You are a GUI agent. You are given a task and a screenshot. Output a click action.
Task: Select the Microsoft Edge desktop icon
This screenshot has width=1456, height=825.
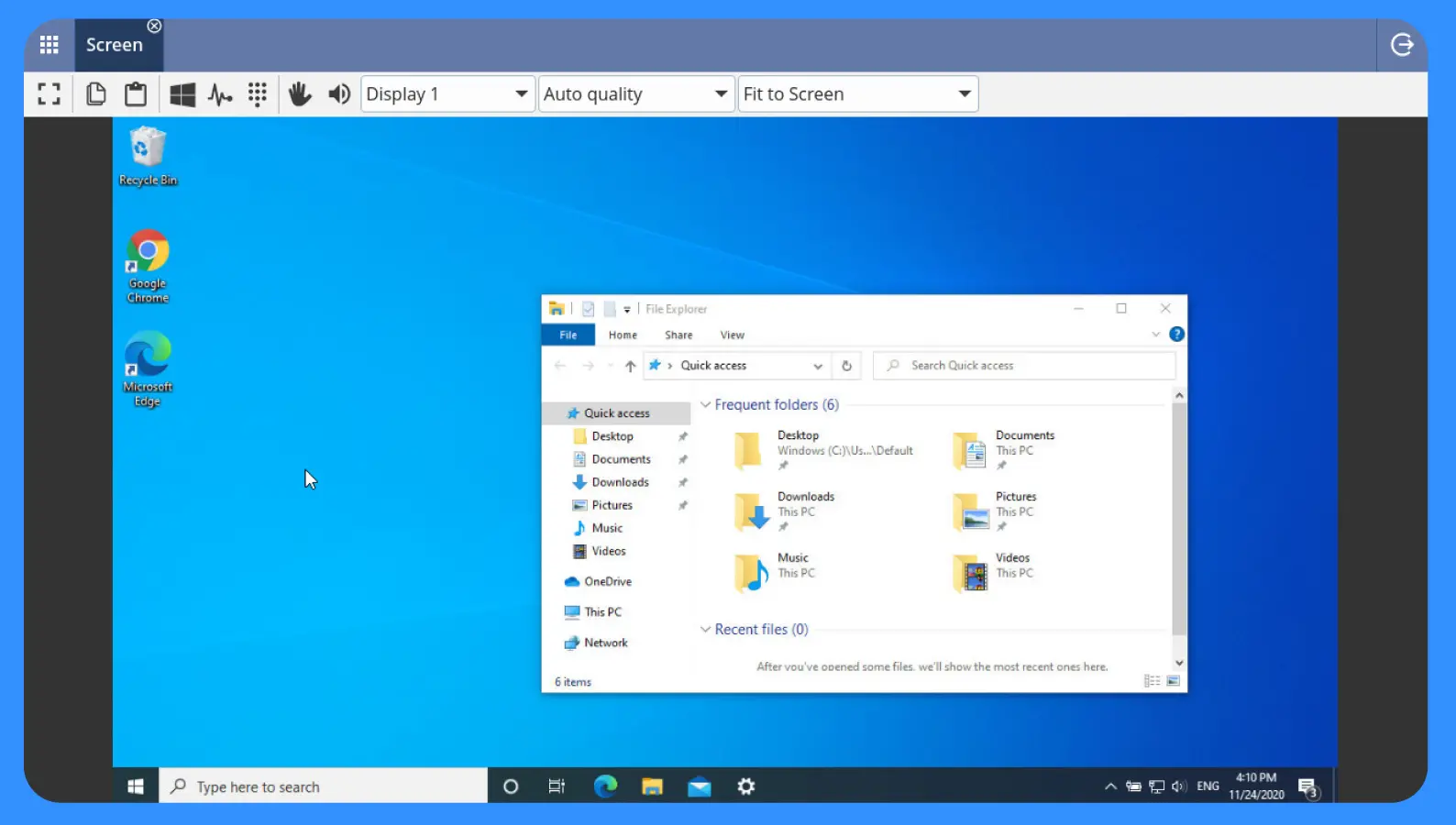(x=148, y=370)
